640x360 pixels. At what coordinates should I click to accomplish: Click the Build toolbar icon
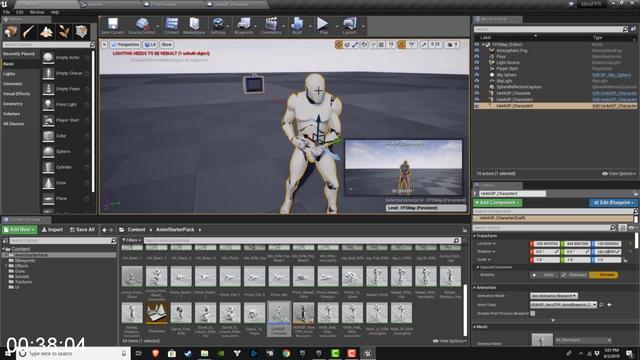297,26
